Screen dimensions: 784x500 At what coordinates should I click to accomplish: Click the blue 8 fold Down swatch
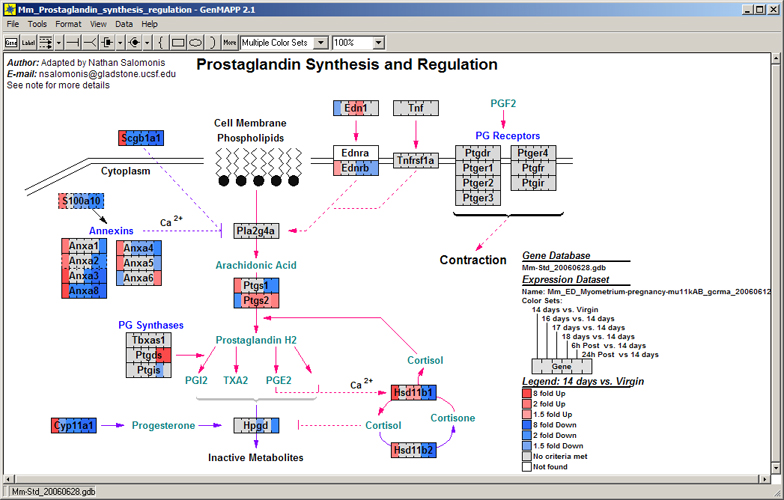526,424
